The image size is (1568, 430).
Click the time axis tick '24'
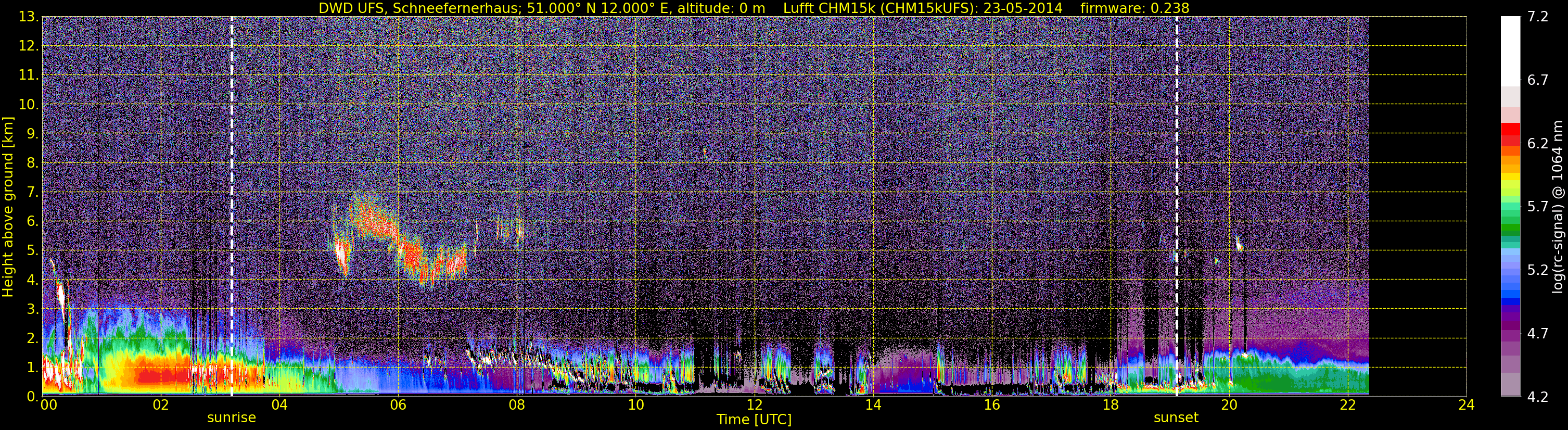point(1467,406)
